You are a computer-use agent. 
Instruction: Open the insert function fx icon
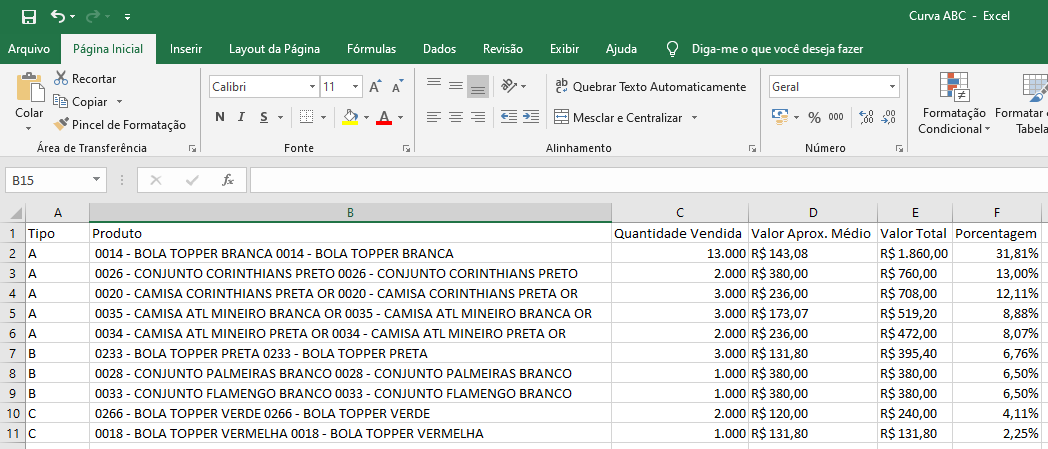[x=228, y=180]
